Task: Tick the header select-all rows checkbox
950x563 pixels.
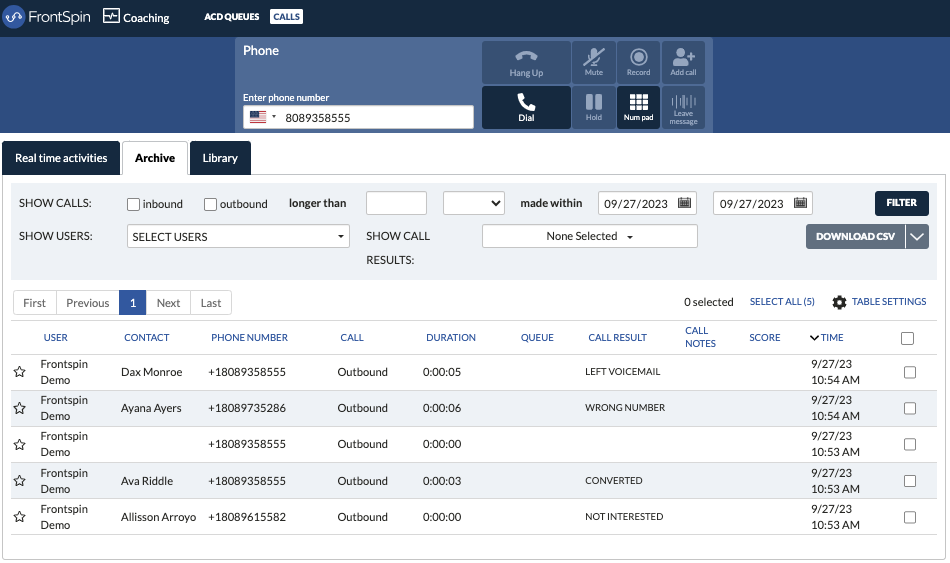Action: (x=907, y=338)
